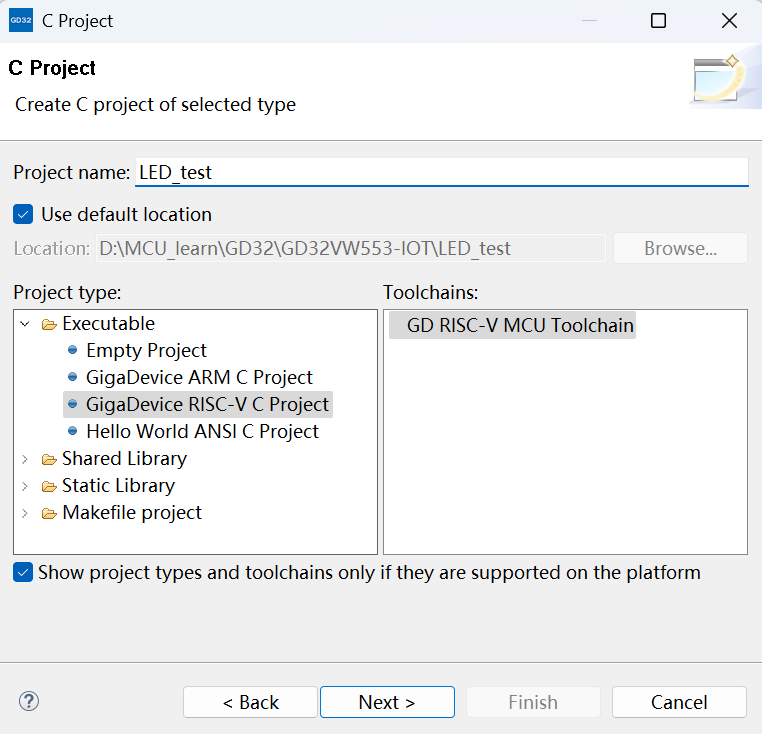The width and height of the screenshot is (762, 734).
Task: Select GigaDevice ARM C Project
Action: [x=199, y=378]
